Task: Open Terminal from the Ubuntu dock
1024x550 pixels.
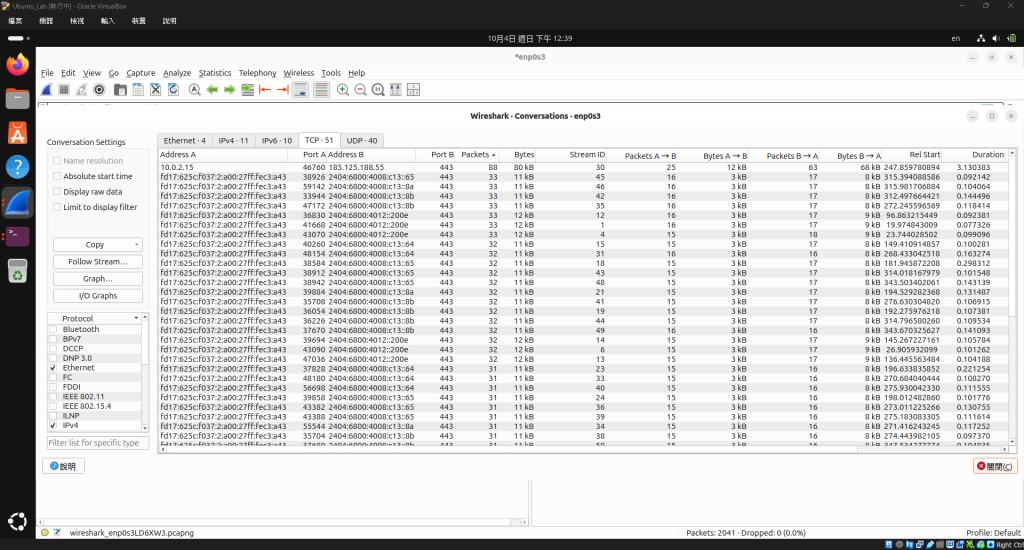Action: [18, 235]
